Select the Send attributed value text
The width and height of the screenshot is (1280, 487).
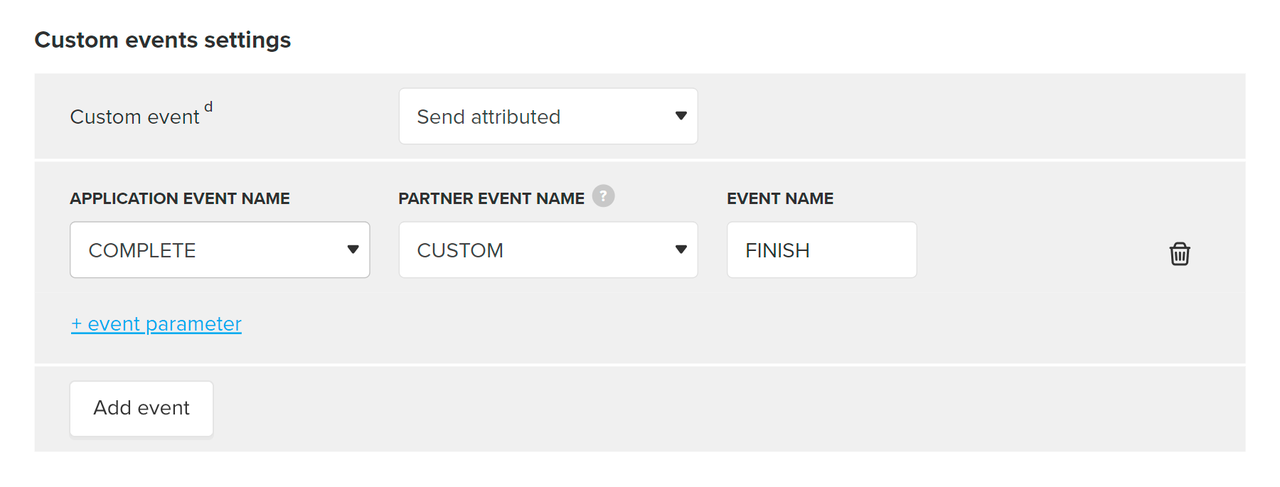coord(488,117)
